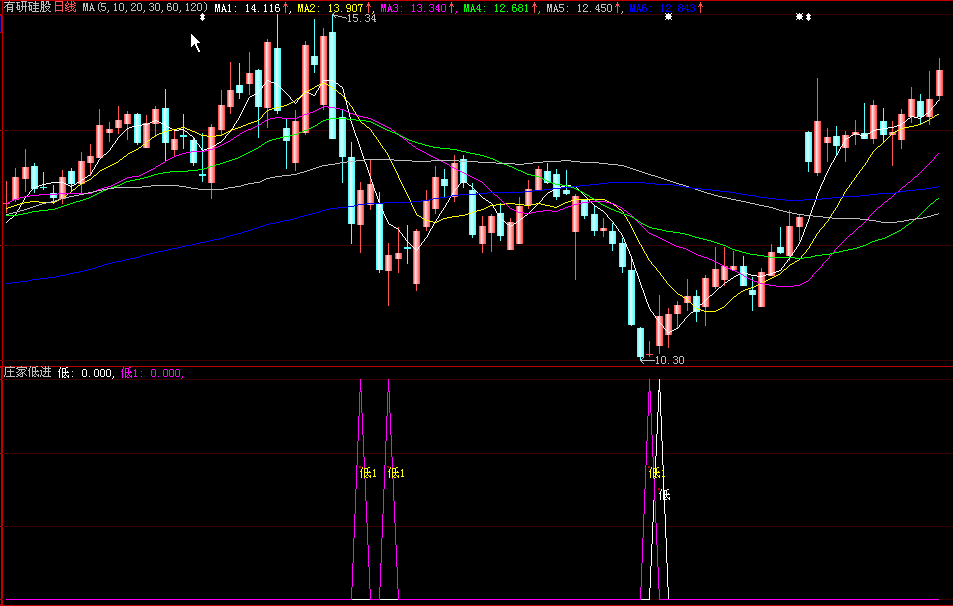Click the double-star info marker at top right

pos(803,18)
